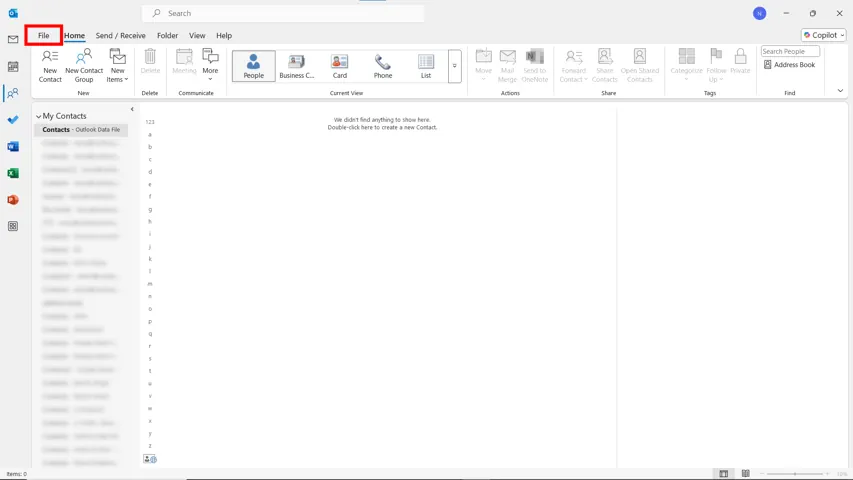This screenshot has width=853, height=480.
Task: Click the Search People field
Action: coord(790,51)
